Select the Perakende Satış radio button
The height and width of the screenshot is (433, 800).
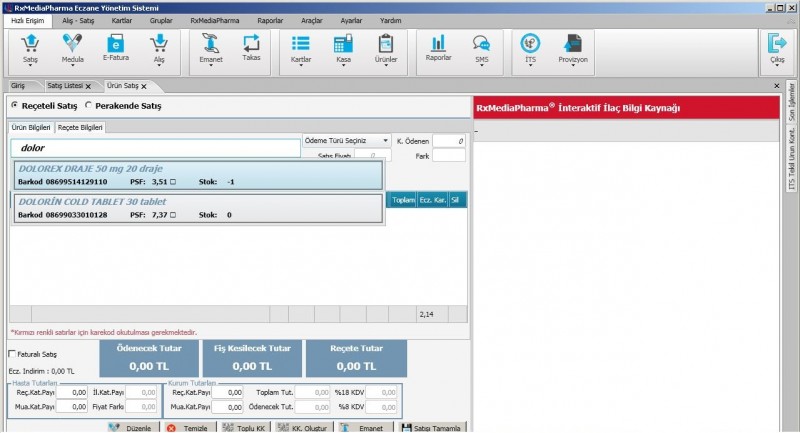coord(89,105)
